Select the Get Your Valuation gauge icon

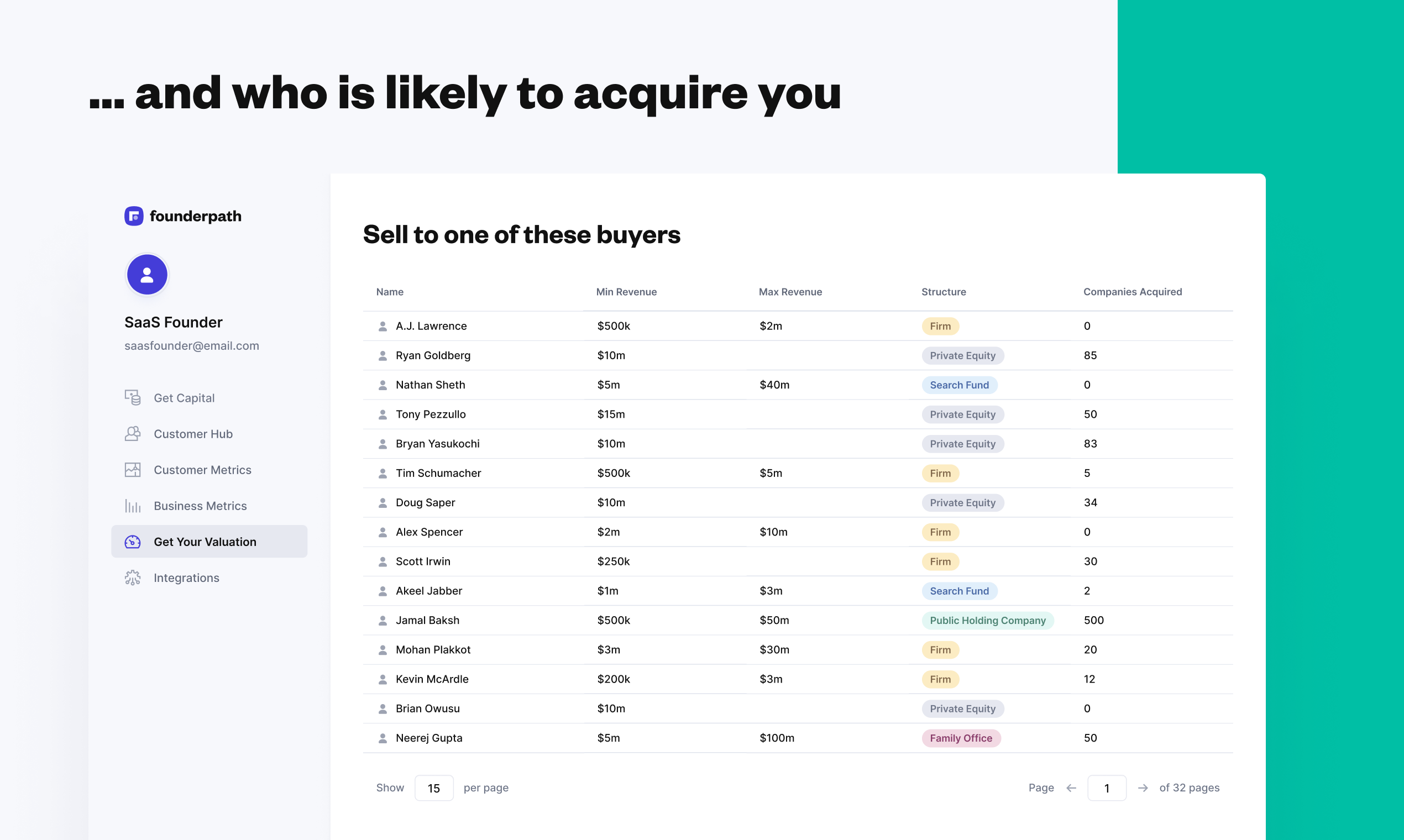(133, 542)
